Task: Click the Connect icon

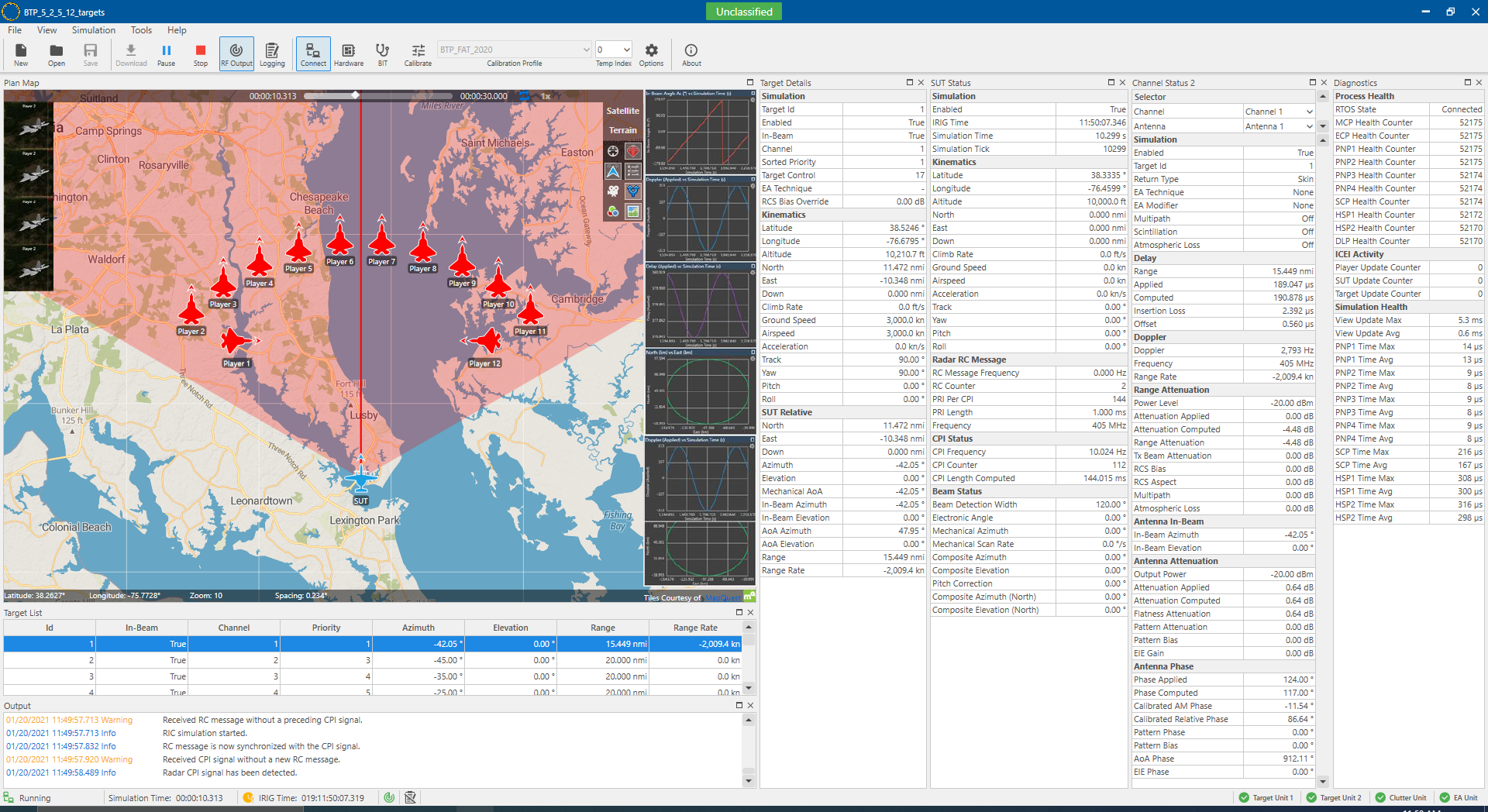Action: 312,53
